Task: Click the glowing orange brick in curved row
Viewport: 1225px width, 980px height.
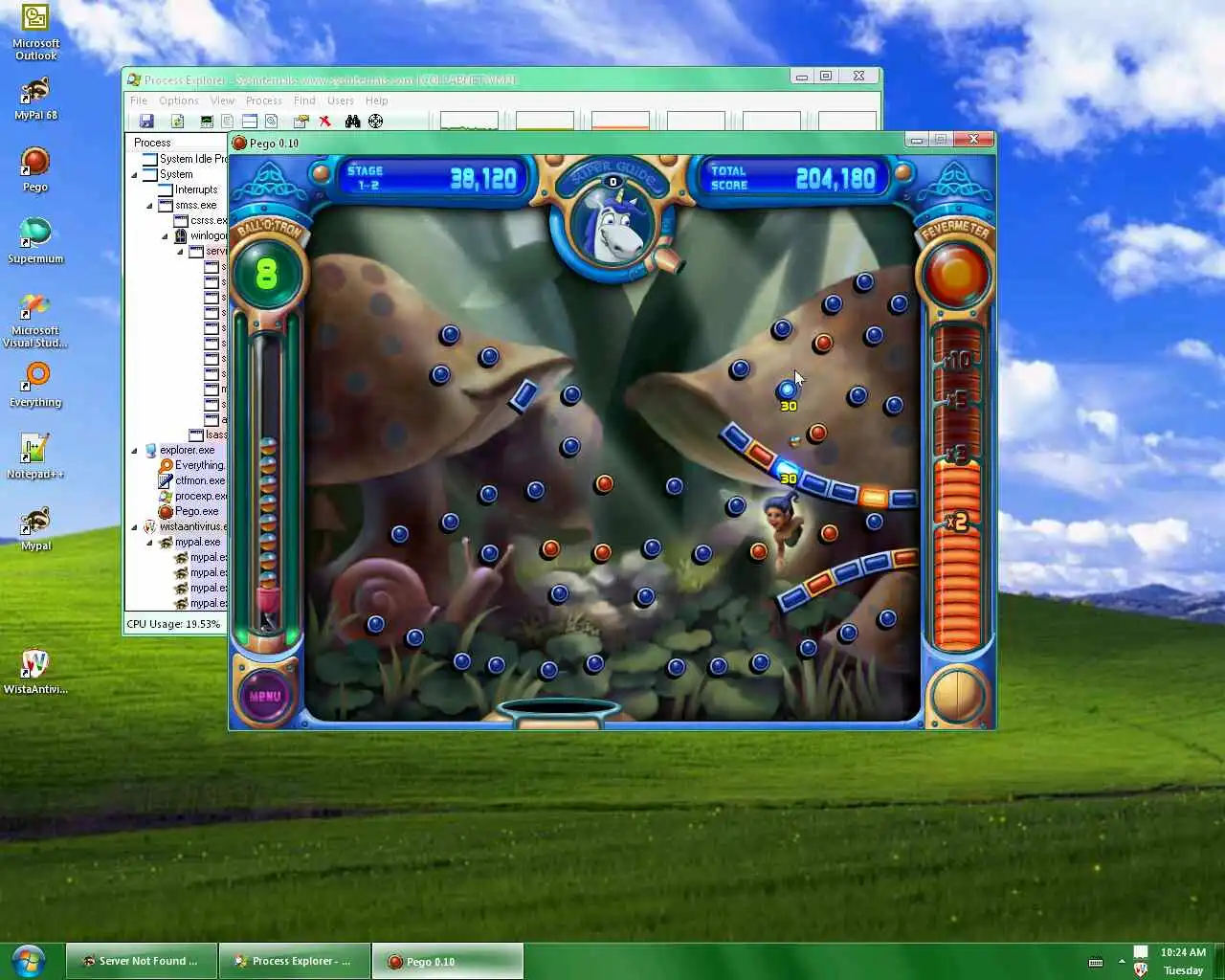Action: (x=873, y=496)
